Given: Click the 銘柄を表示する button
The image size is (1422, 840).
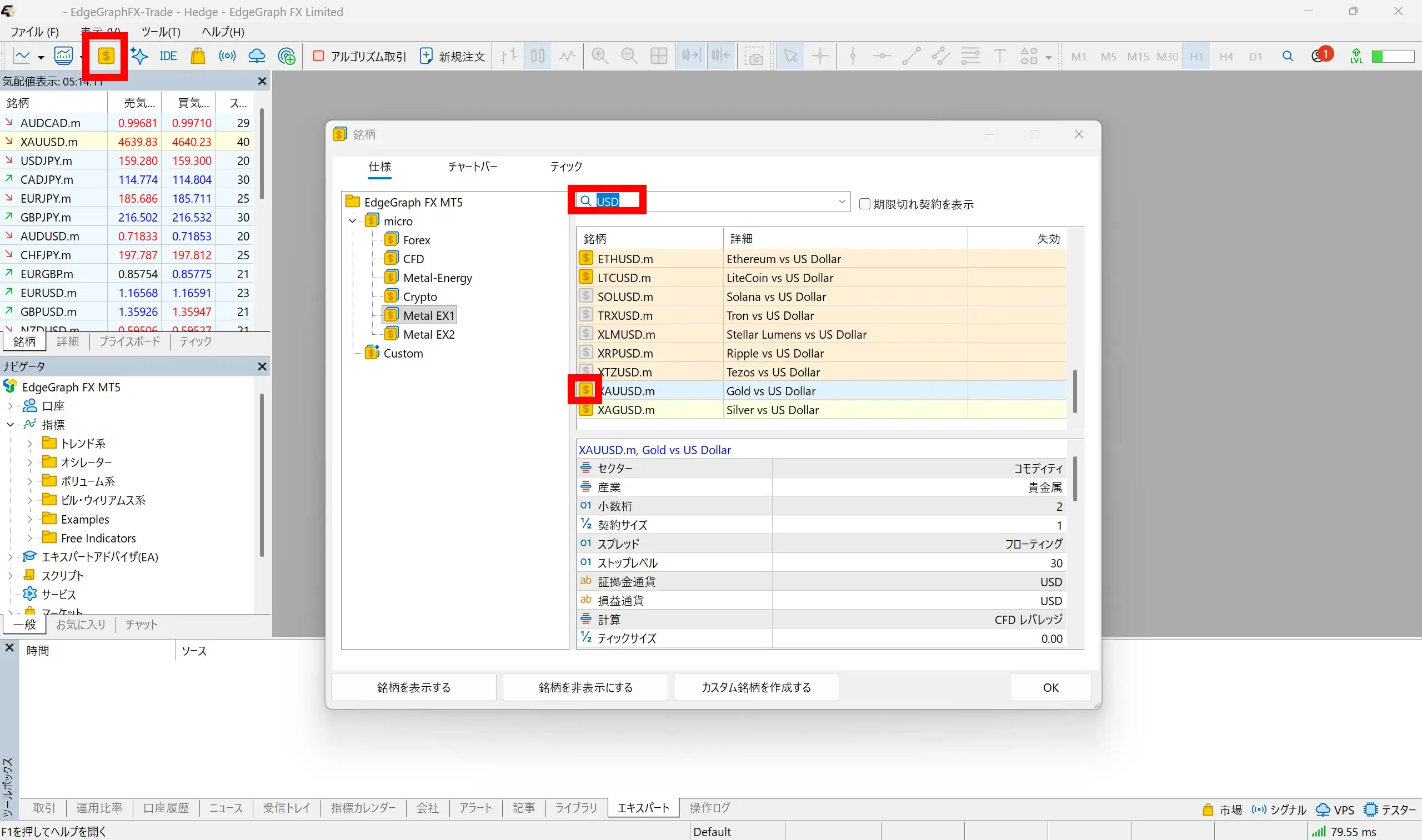Looking at the screenshot, I should 413,687.
